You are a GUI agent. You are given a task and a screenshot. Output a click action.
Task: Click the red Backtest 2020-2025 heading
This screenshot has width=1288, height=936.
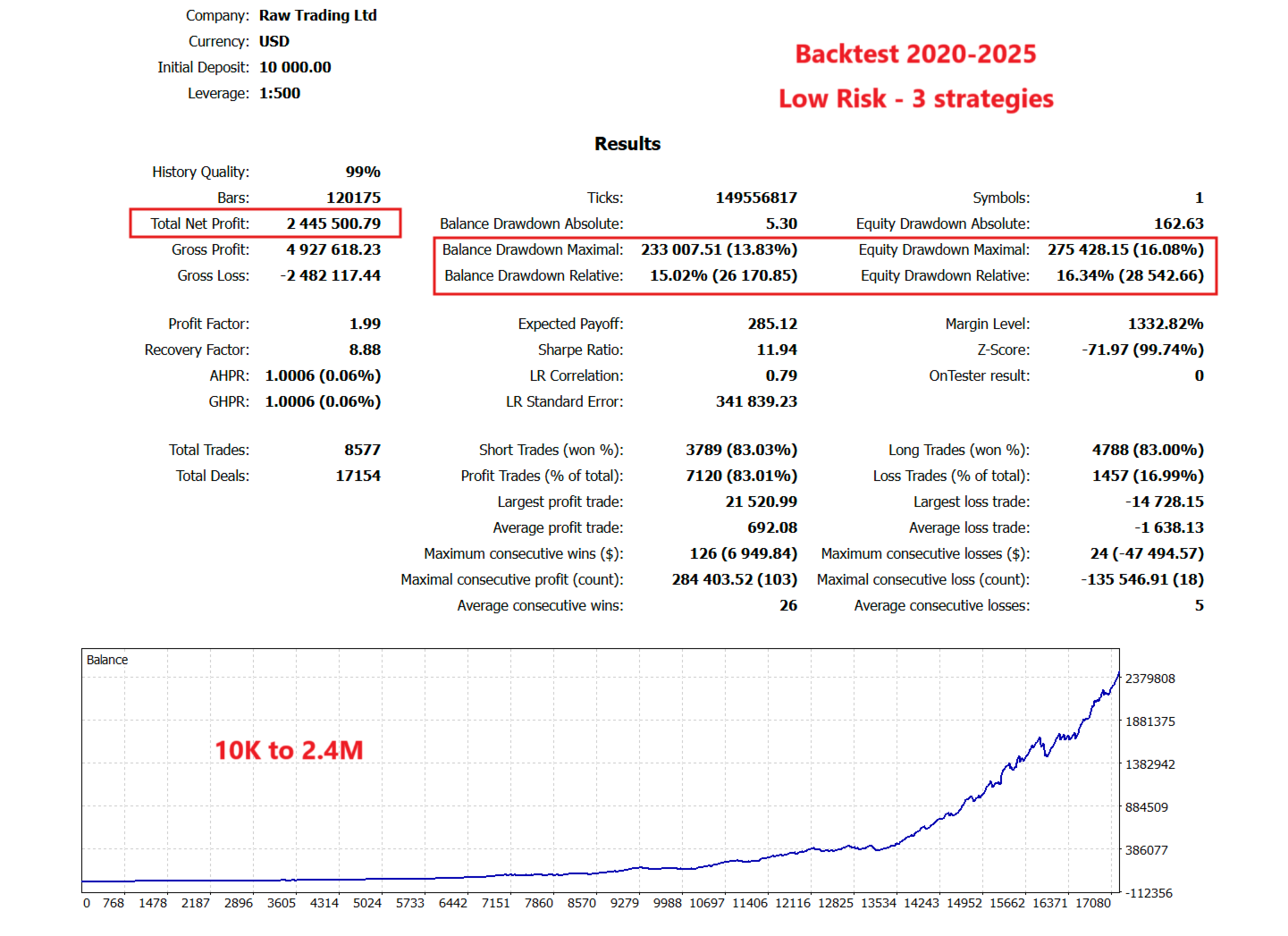914,54
